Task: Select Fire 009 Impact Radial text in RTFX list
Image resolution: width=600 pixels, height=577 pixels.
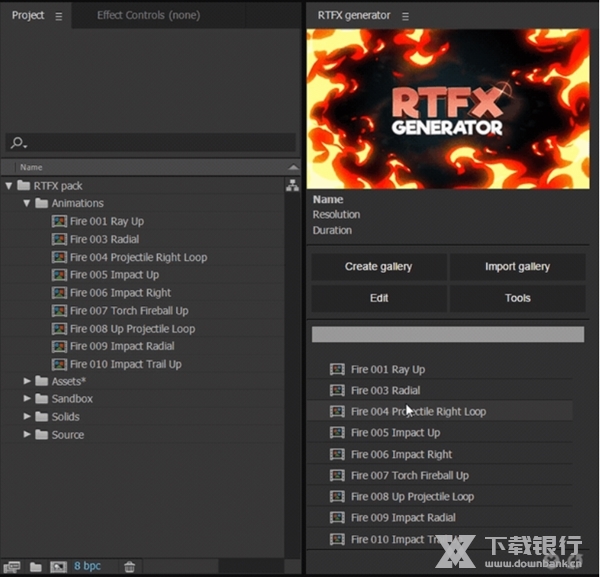Action: point(403,518)
